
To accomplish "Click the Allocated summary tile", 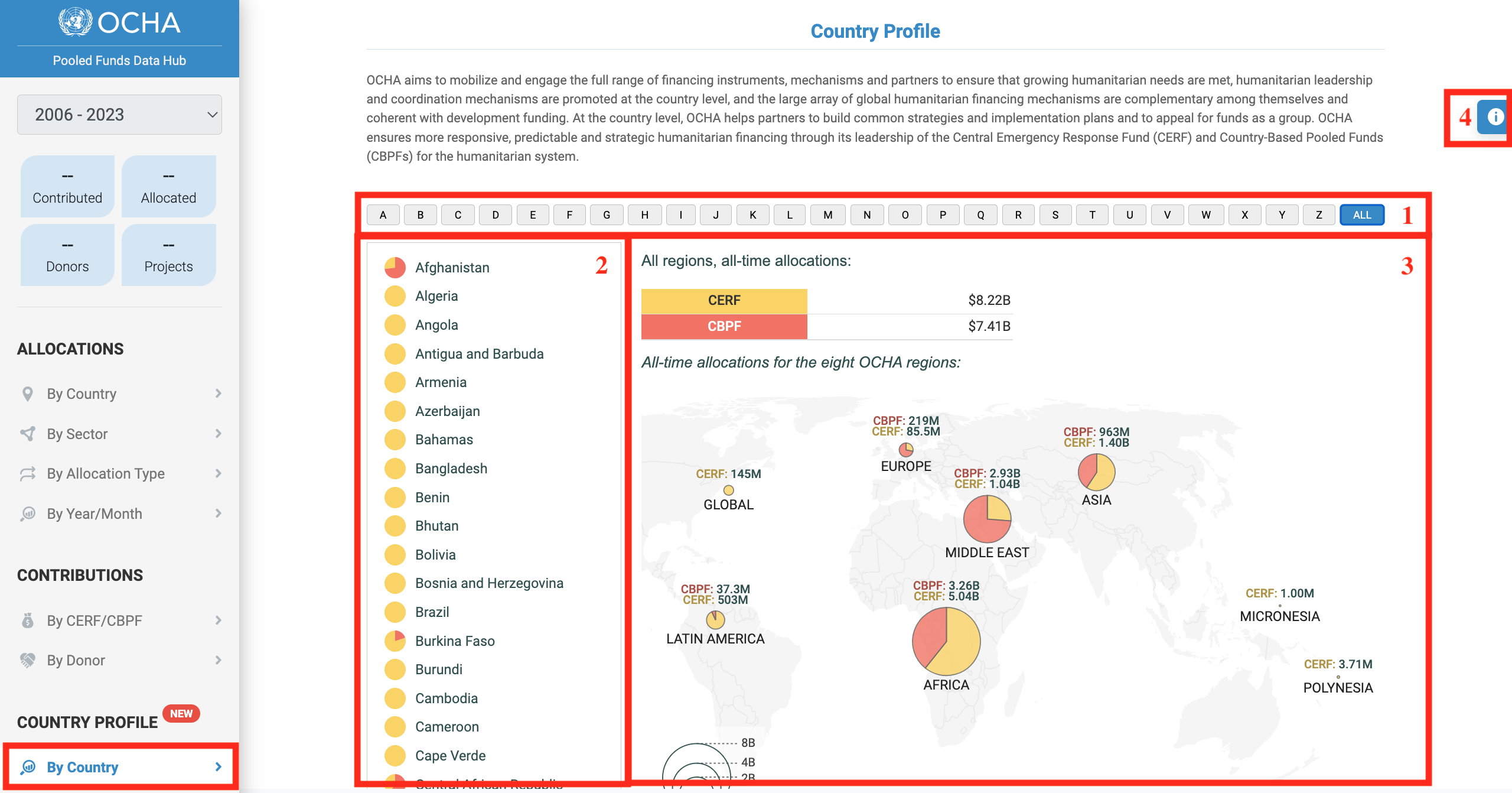I will pos(168,186).
